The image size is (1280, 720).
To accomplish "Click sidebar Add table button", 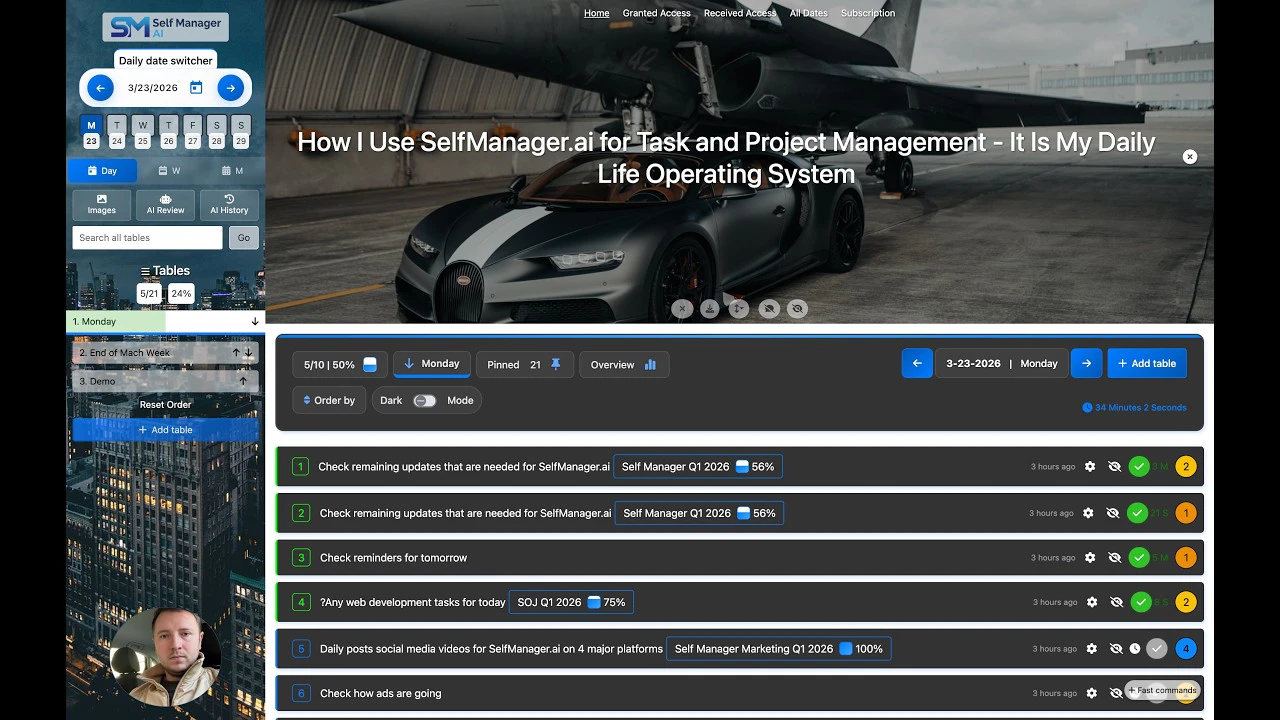I will (165, 430).
